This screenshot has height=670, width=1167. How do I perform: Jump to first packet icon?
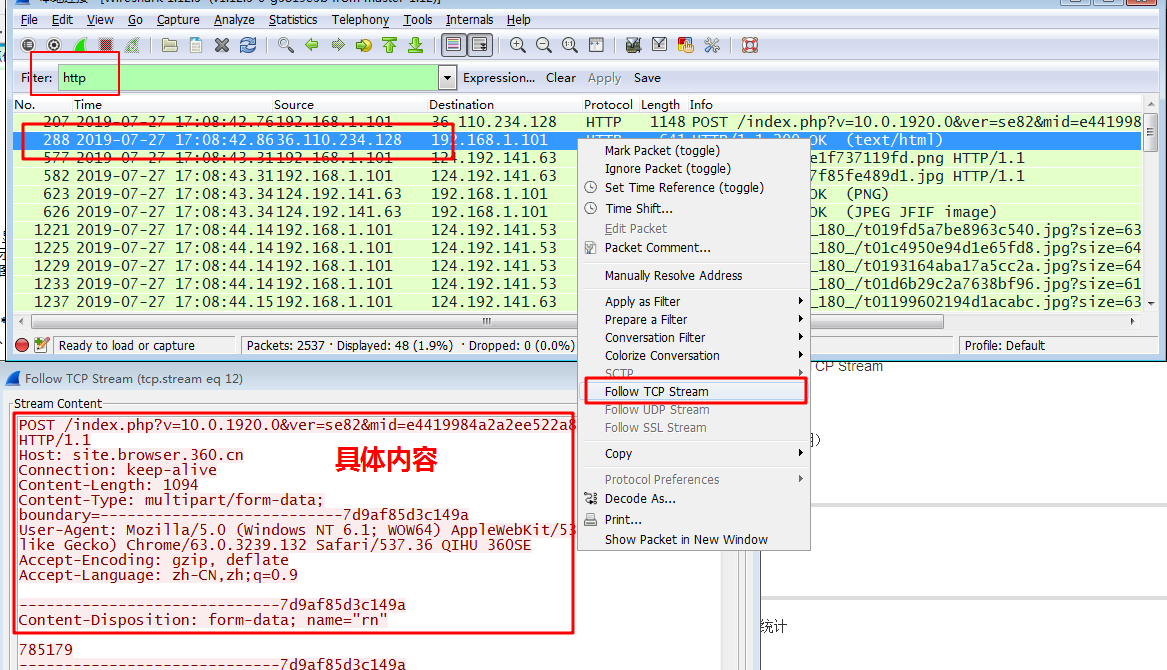pyautogui.click(x=390, y=45)
